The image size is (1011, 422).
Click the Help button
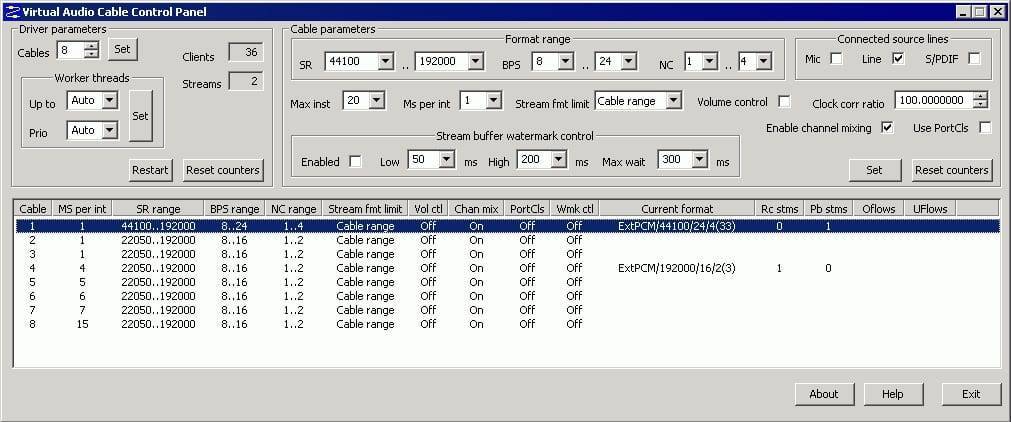point(892,394)
